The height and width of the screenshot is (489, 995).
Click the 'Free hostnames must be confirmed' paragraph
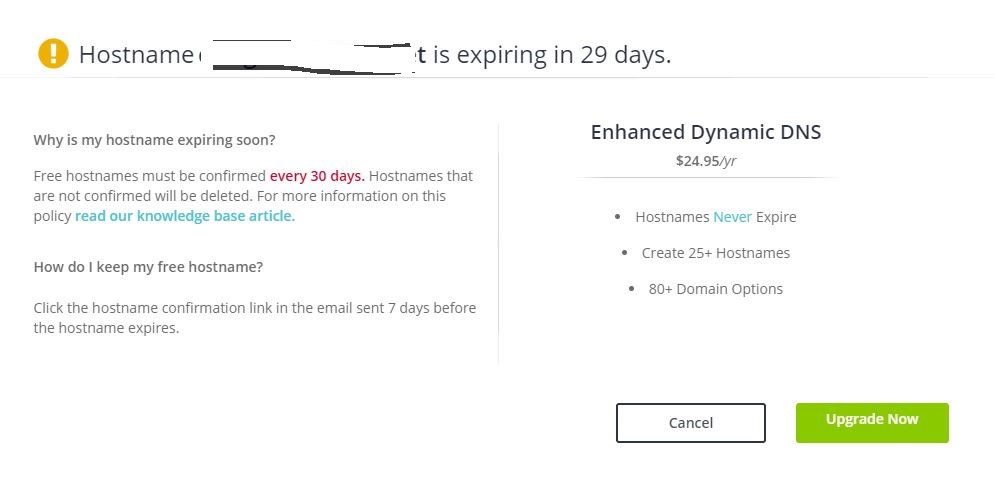[253, 195]
